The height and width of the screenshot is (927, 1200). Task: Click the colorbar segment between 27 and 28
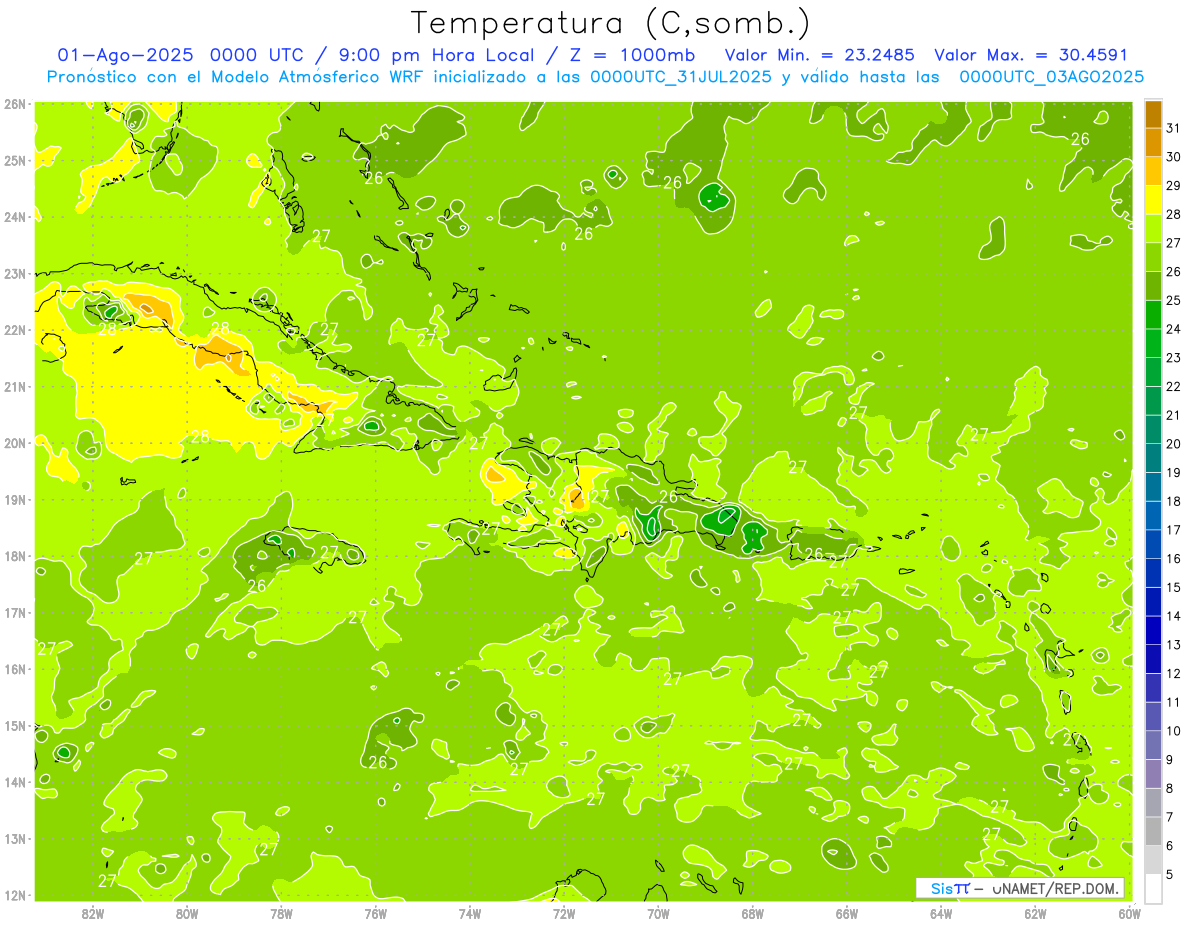tap(1153, 228)
